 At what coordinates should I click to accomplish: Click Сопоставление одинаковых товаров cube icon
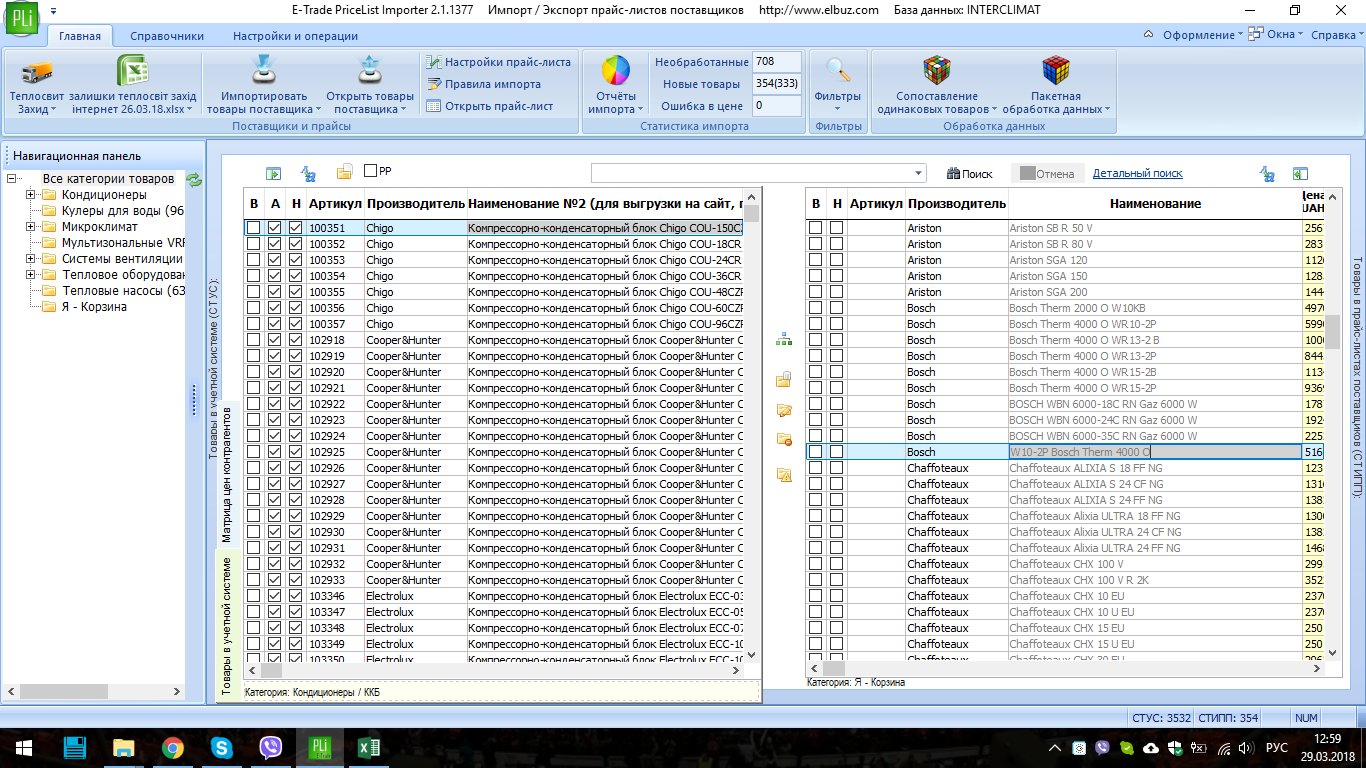click(x=937, y=71)
